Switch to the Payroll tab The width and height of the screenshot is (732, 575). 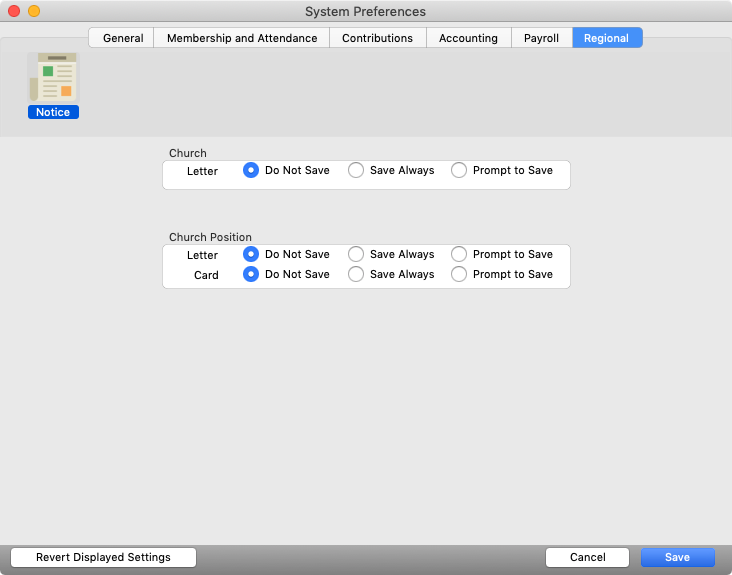point(541,38)
